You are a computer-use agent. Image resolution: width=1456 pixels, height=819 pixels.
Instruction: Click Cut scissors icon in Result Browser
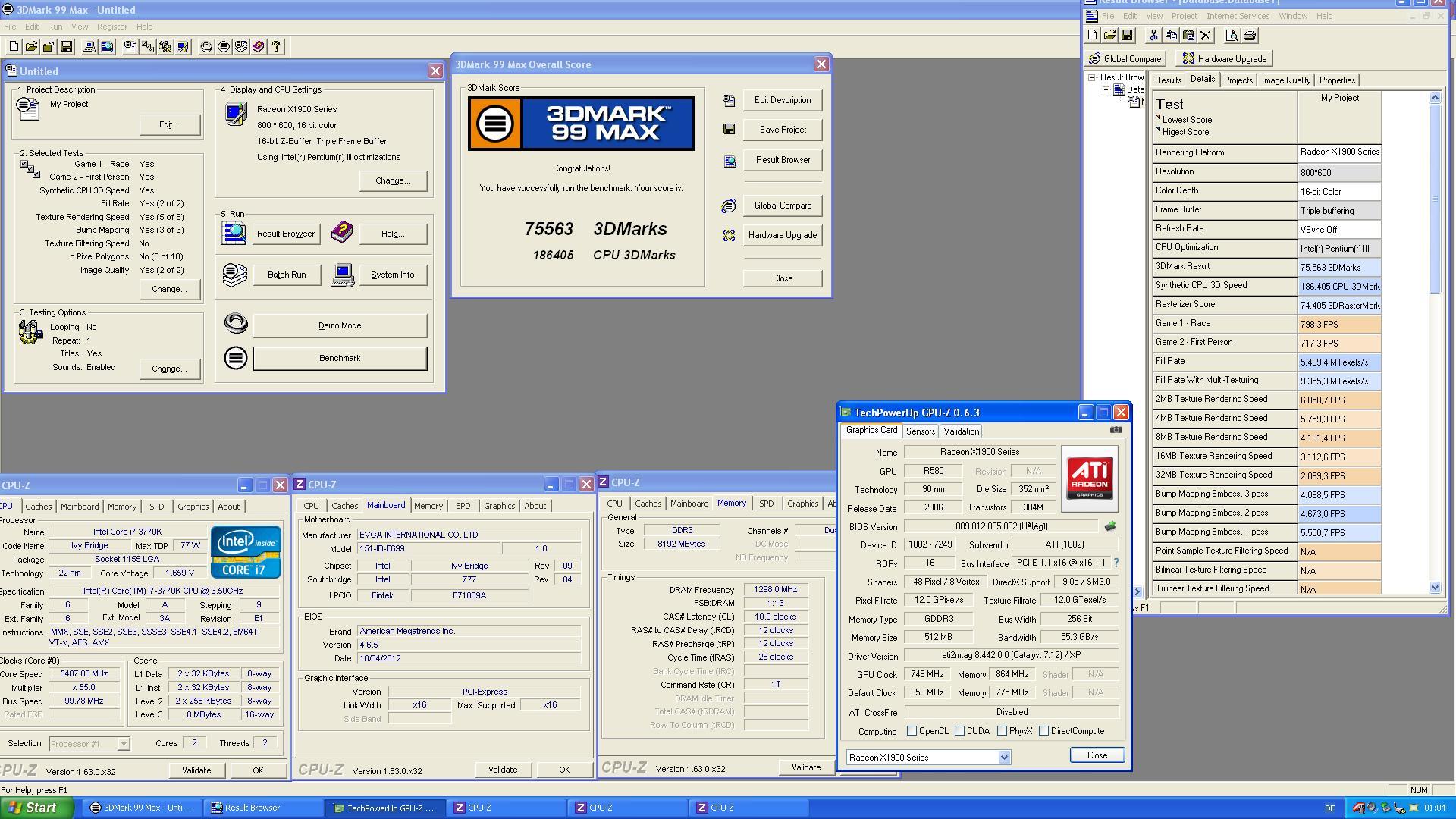tap(1153, 35)
